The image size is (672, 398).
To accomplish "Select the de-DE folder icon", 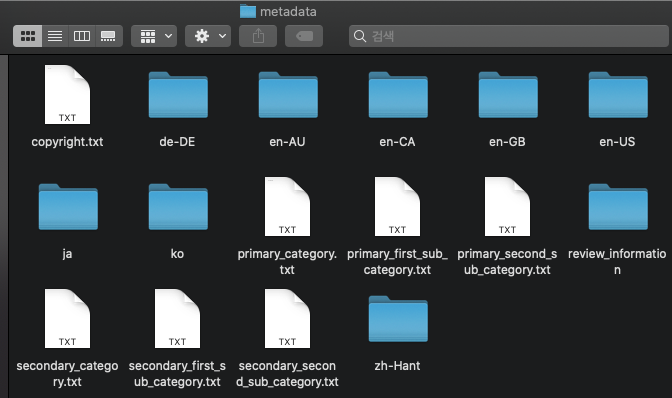I will 178,95.
